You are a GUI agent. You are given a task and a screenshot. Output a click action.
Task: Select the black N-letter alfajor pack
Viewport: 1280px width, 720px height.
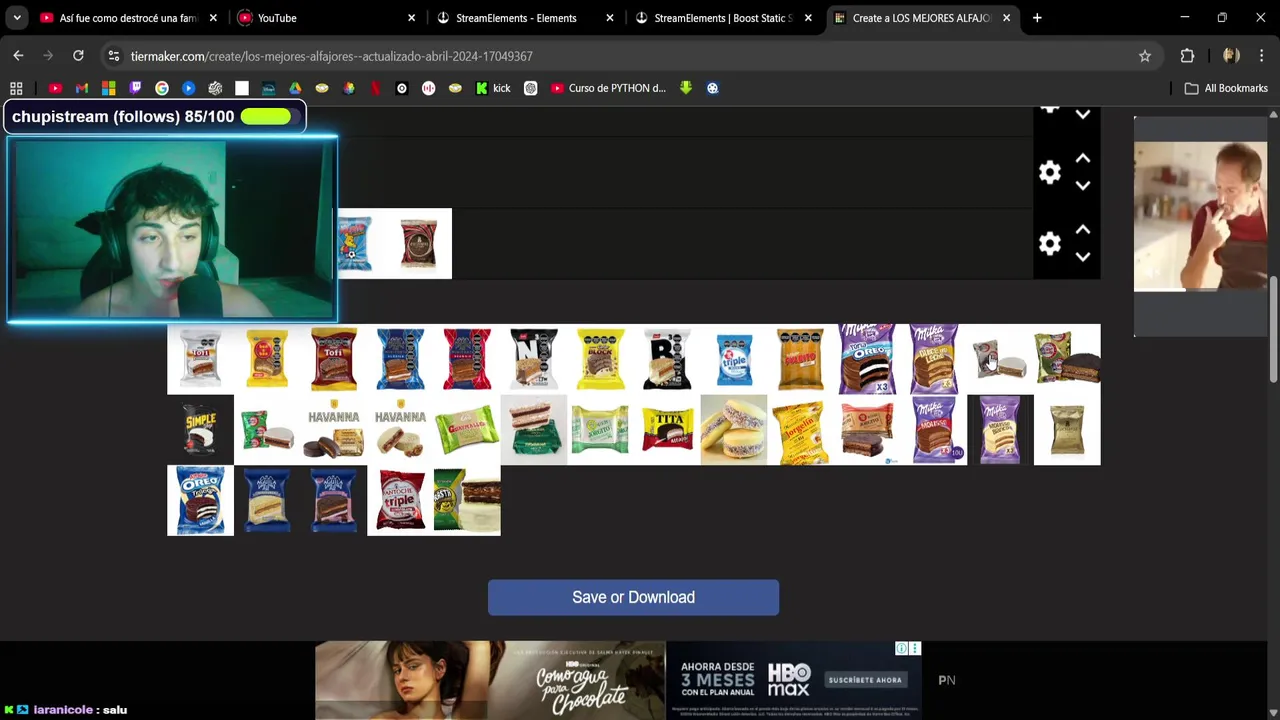click(534, 359)
